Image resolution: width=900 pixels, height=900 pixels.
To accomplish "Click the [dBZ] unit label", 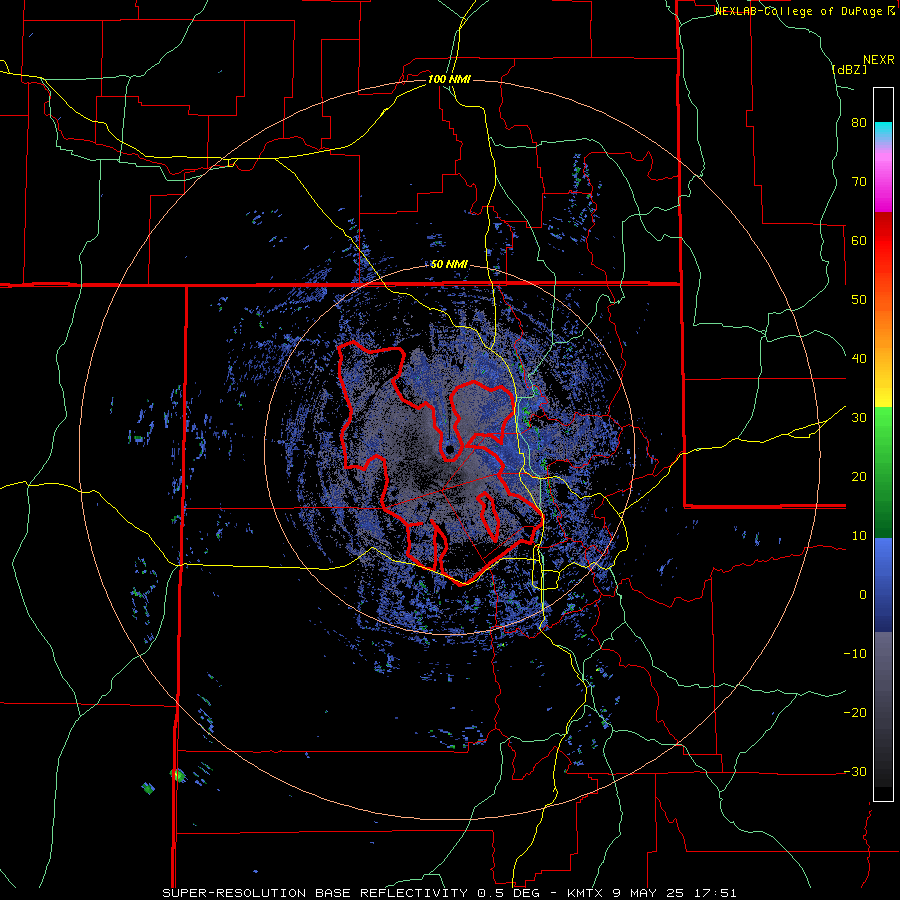I will (849, 69).
